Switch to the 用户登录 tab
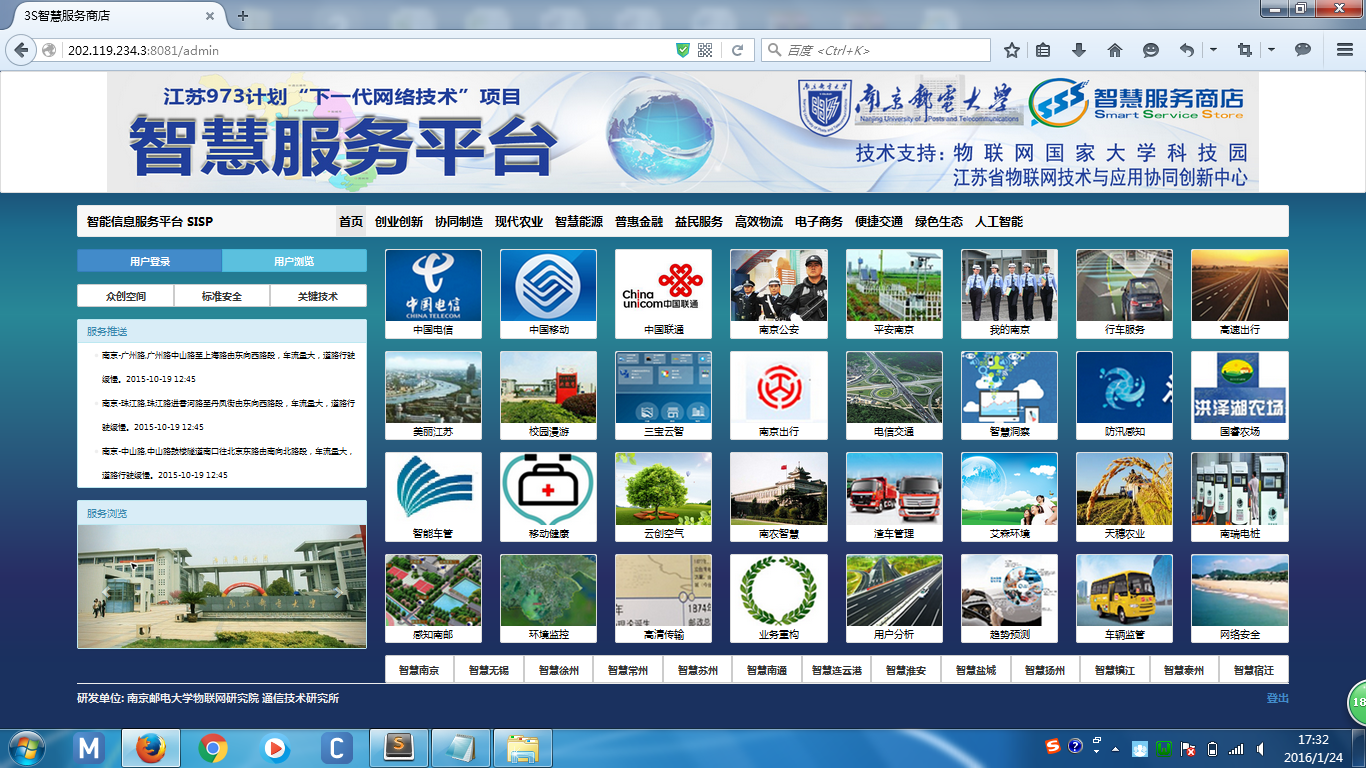Viewport: 1366px width, 768px height. click(149, 261)
